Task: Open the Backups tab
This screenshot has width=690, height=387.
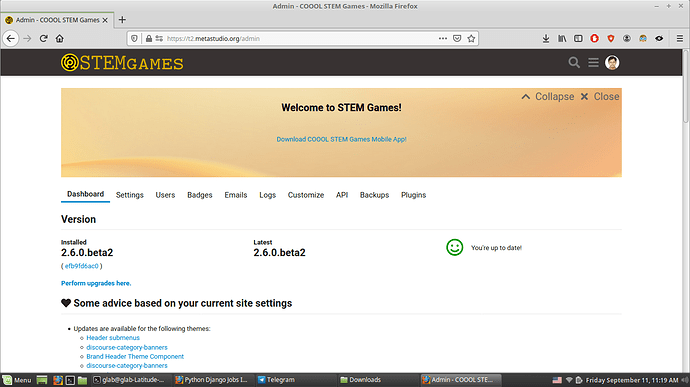Action: [x=374, y=195]
